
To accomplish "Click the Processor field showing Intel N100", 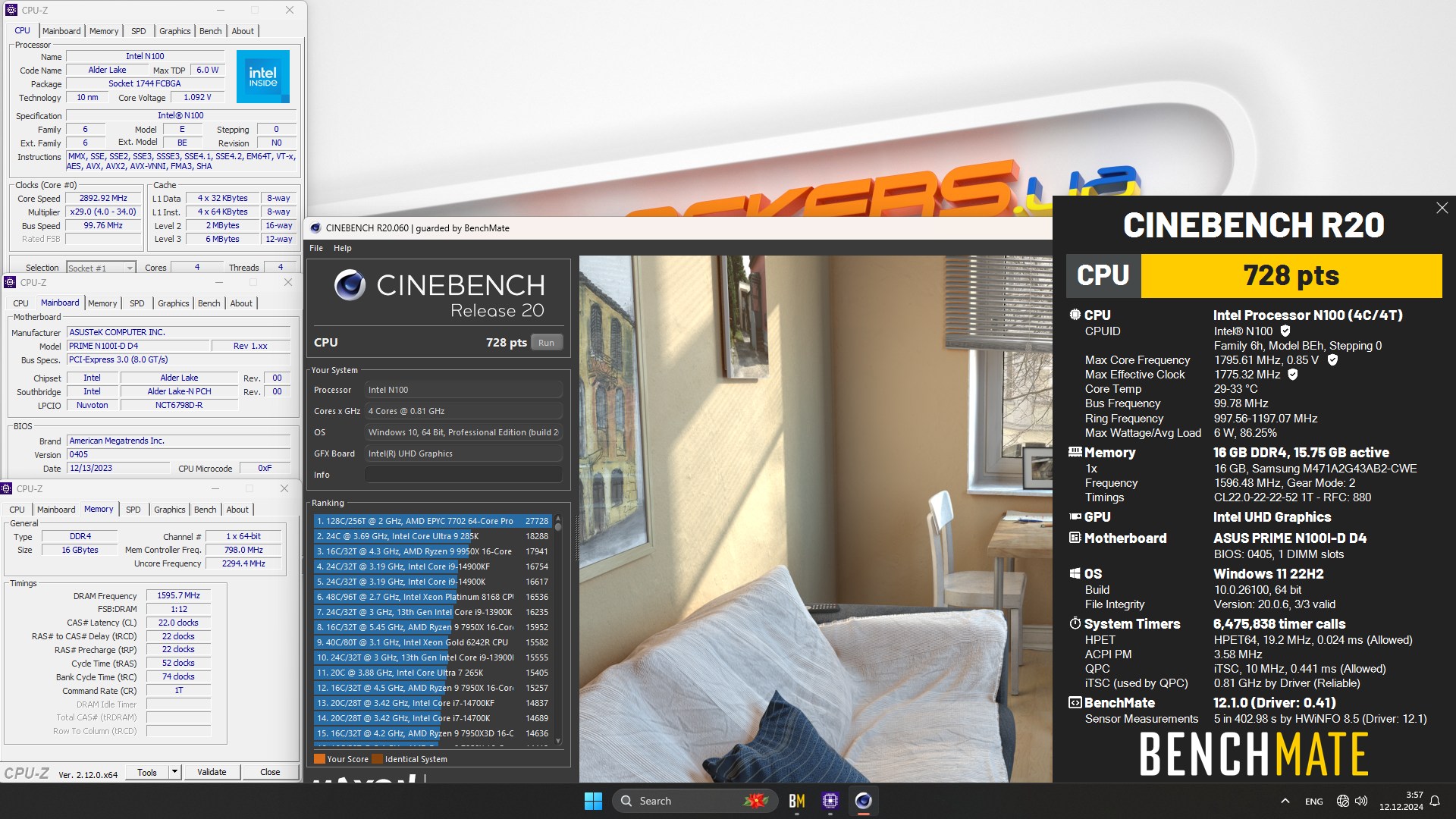I will (x=463, y=390).
